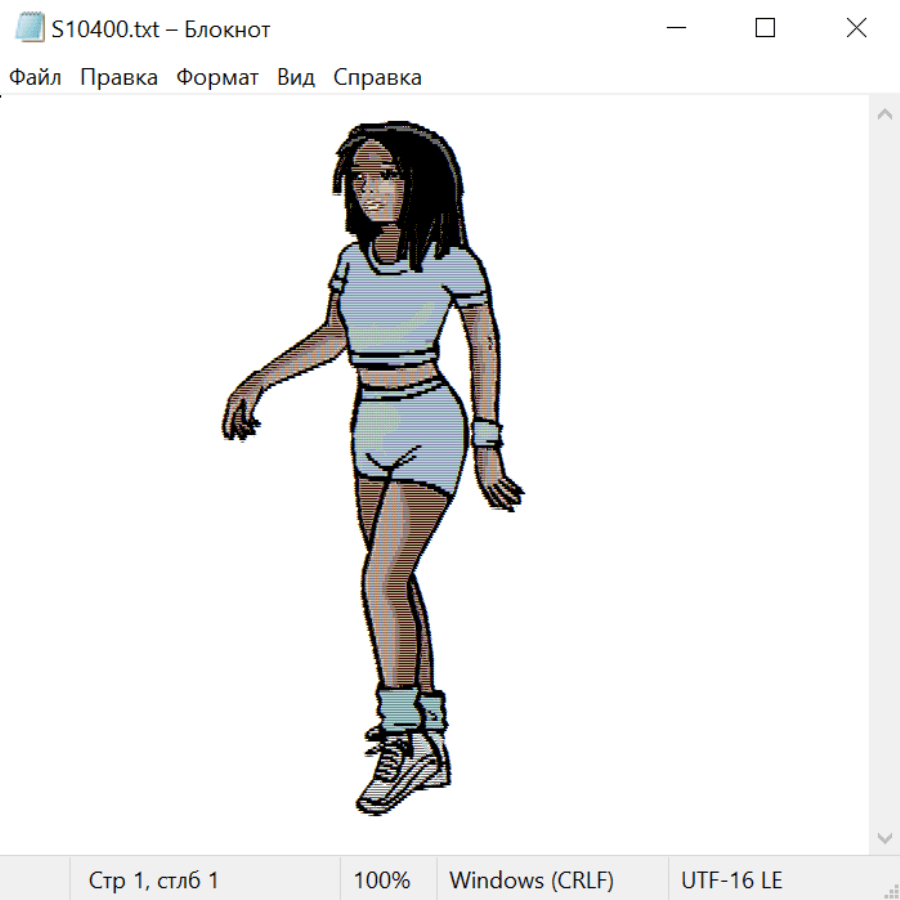Open the Правка menu
Image resolution: width=900 pixels, height=900 pixels.
(x=118, y=78)
